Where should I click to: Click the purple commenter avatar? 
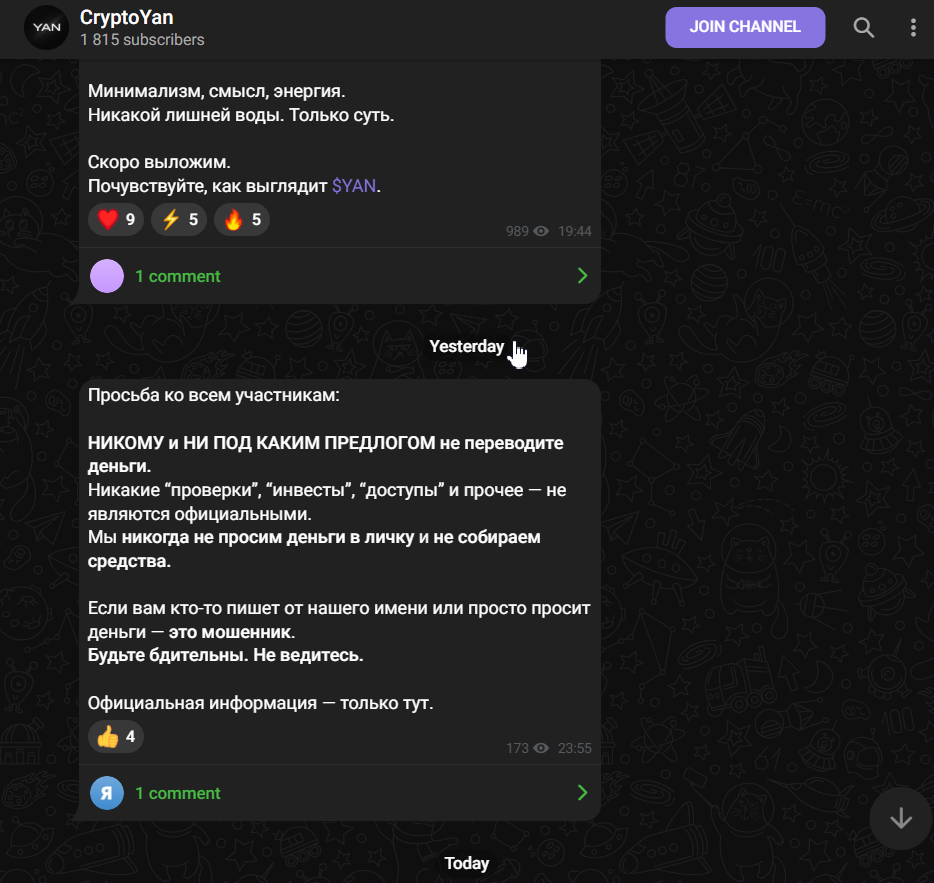click(x=107, y=276)
